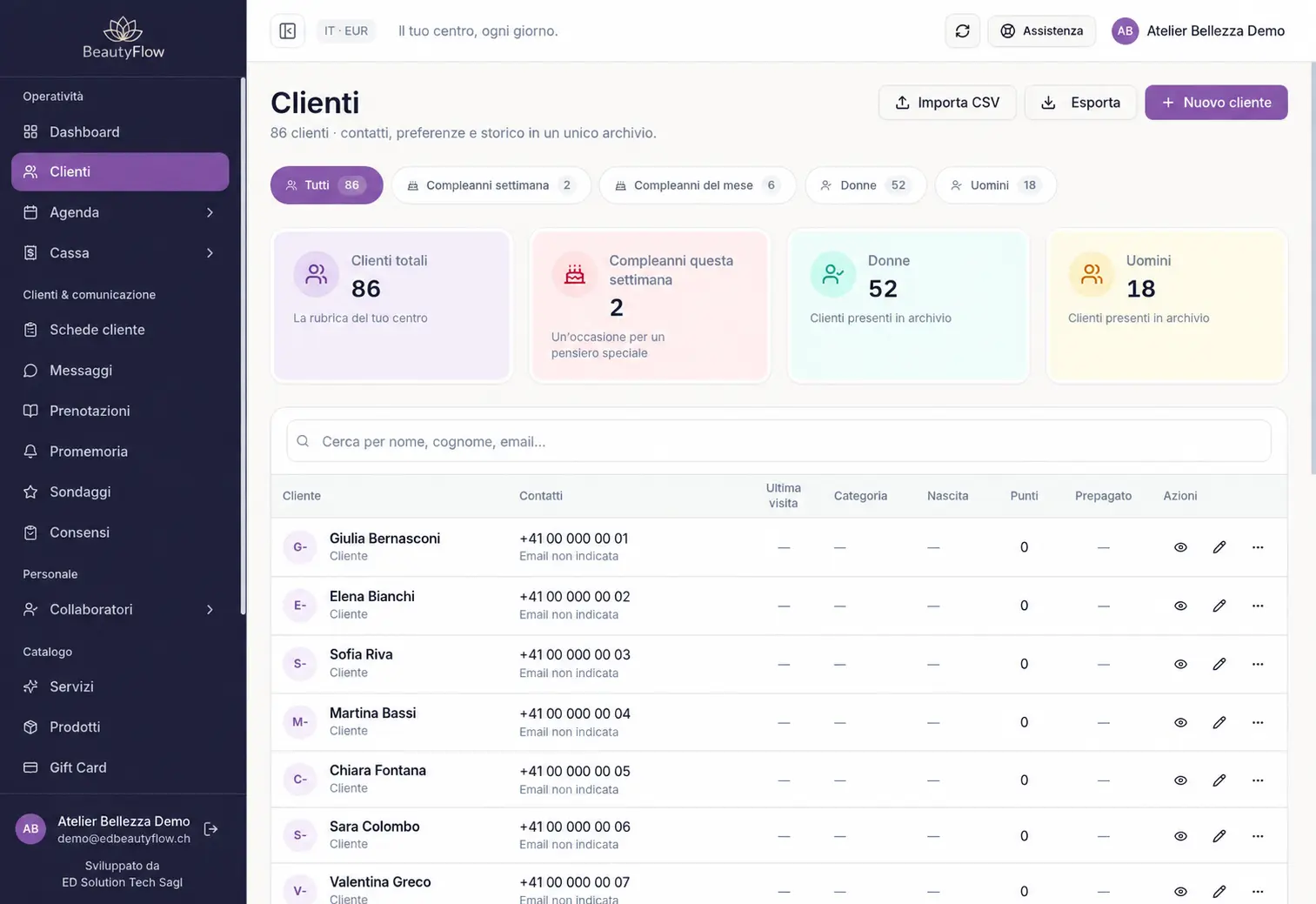Open the Assistenza support button

pos(1041,31)
